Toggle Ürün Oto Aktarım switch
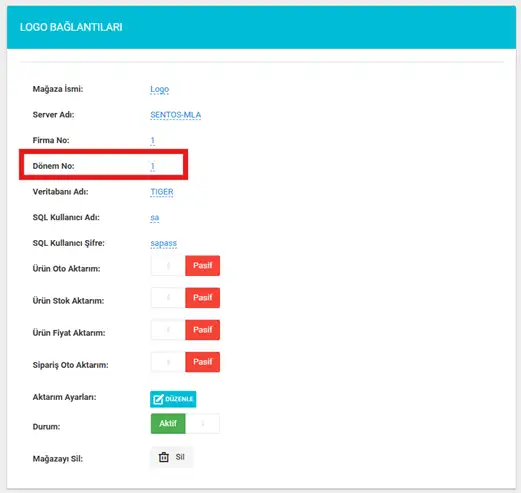The height and width of the screenshot is (493, 521). pyautogui.click(x=185, y=266)
